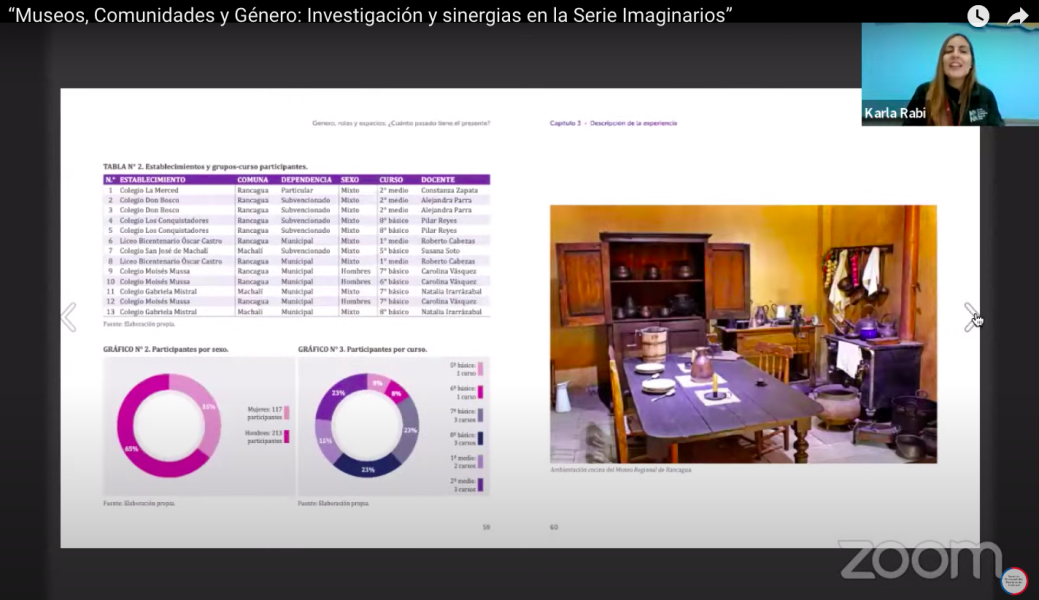Screen dimensions: 1039x600
Task: Go to next page with right chevron
Action: coord(970,317)
